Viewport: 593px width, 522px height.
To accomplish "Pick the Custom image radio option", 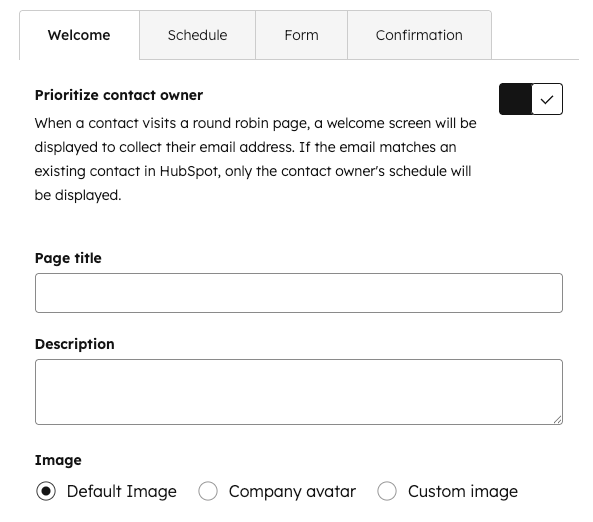I will point(387,491).
